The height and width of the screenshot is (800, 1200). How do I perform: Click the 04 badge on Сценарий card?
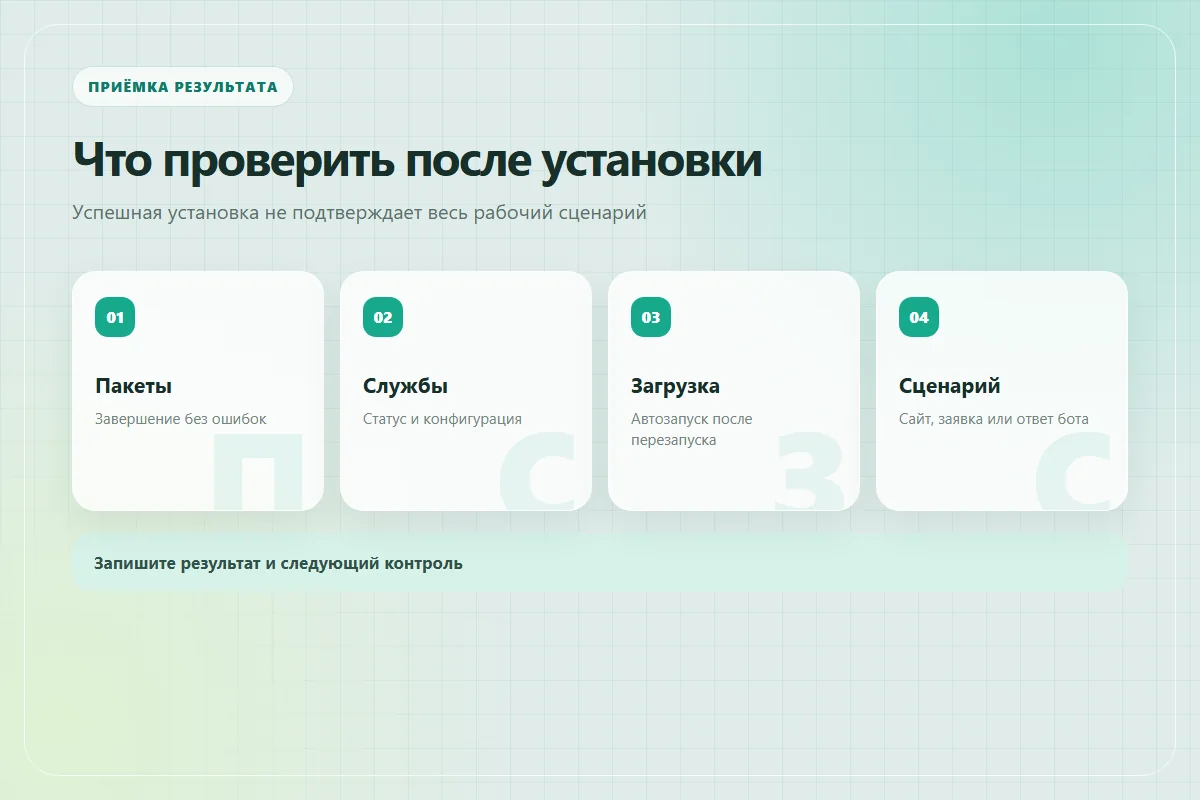coord(919,317)
